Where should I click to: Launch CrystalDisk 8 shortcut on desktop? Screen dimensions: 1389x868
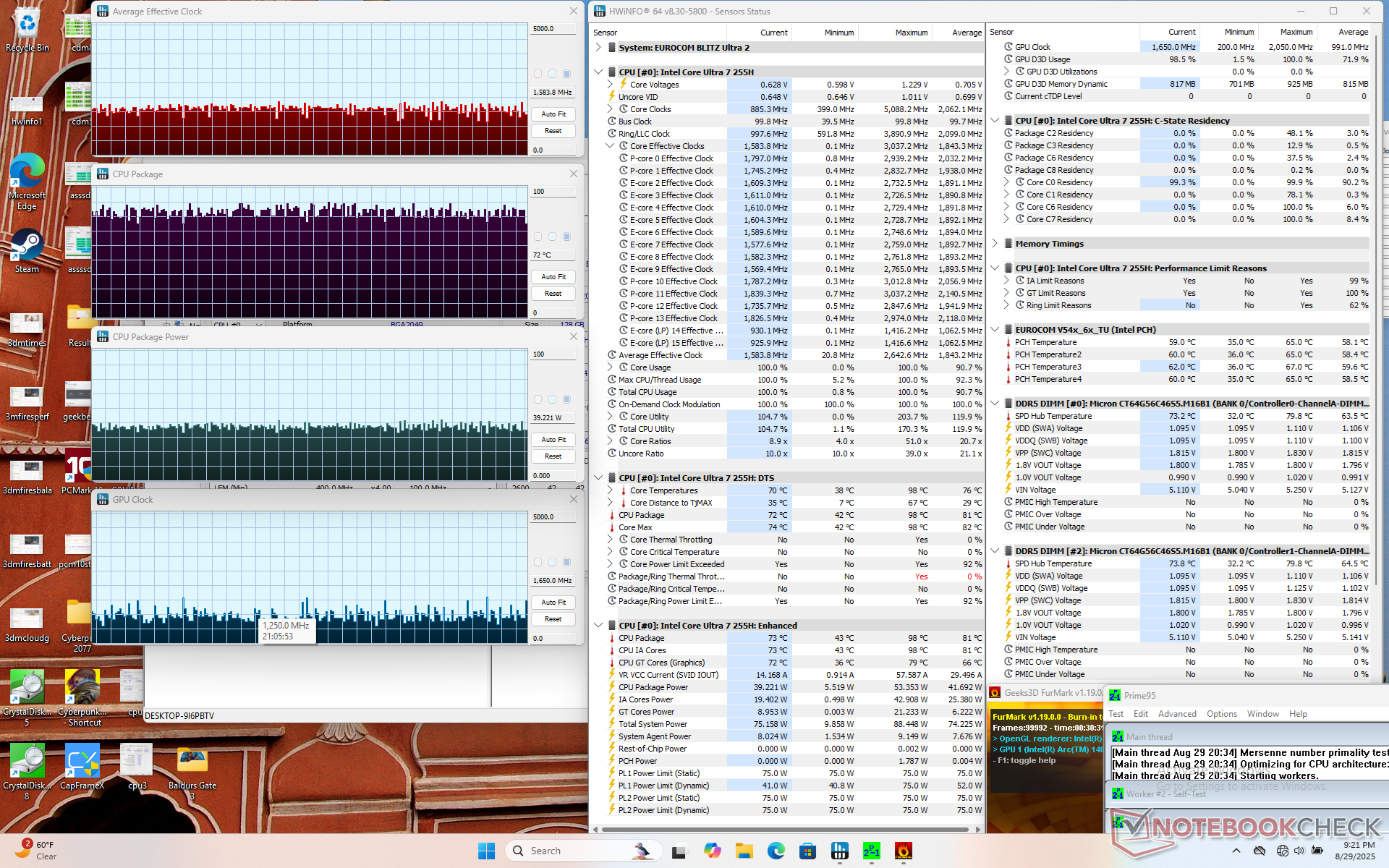point(27,771)
